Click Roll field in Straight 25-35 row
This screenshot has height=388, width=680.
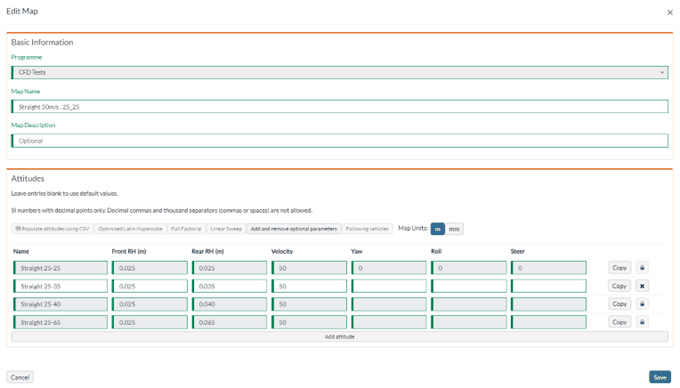coord(469,286)
